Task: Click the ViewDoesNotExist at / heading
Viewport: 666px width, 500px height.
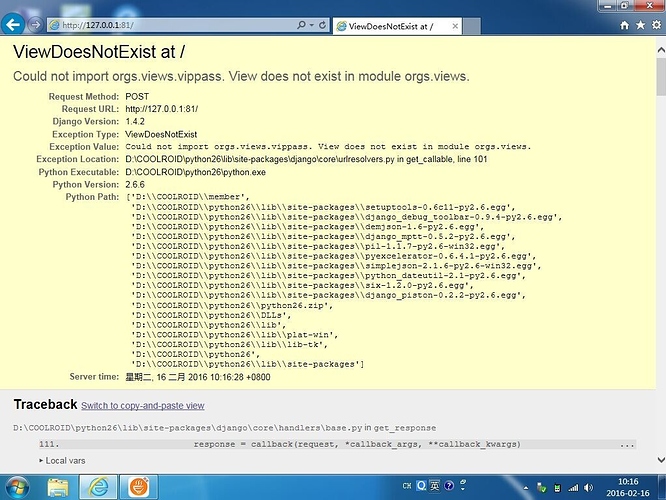Action: click(99, 52)
